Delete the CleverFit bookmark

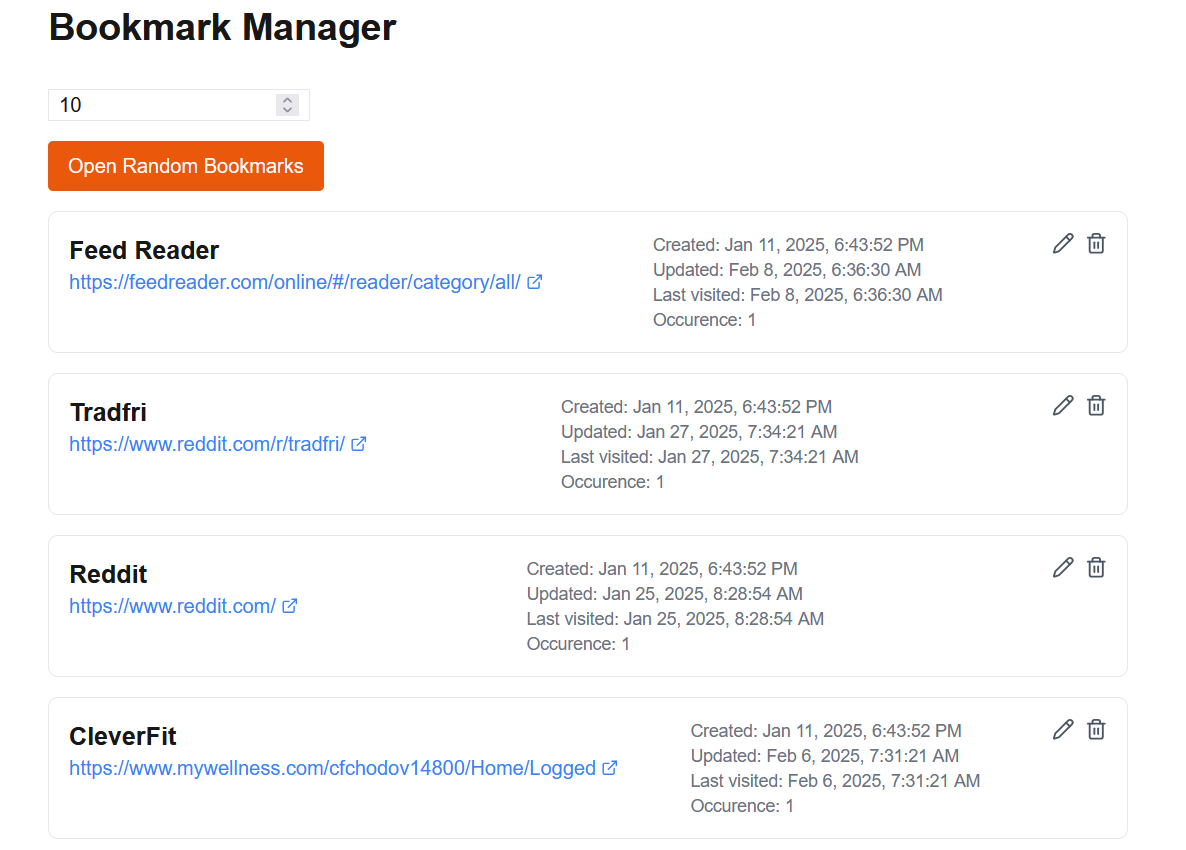[x=1096, y=729]
